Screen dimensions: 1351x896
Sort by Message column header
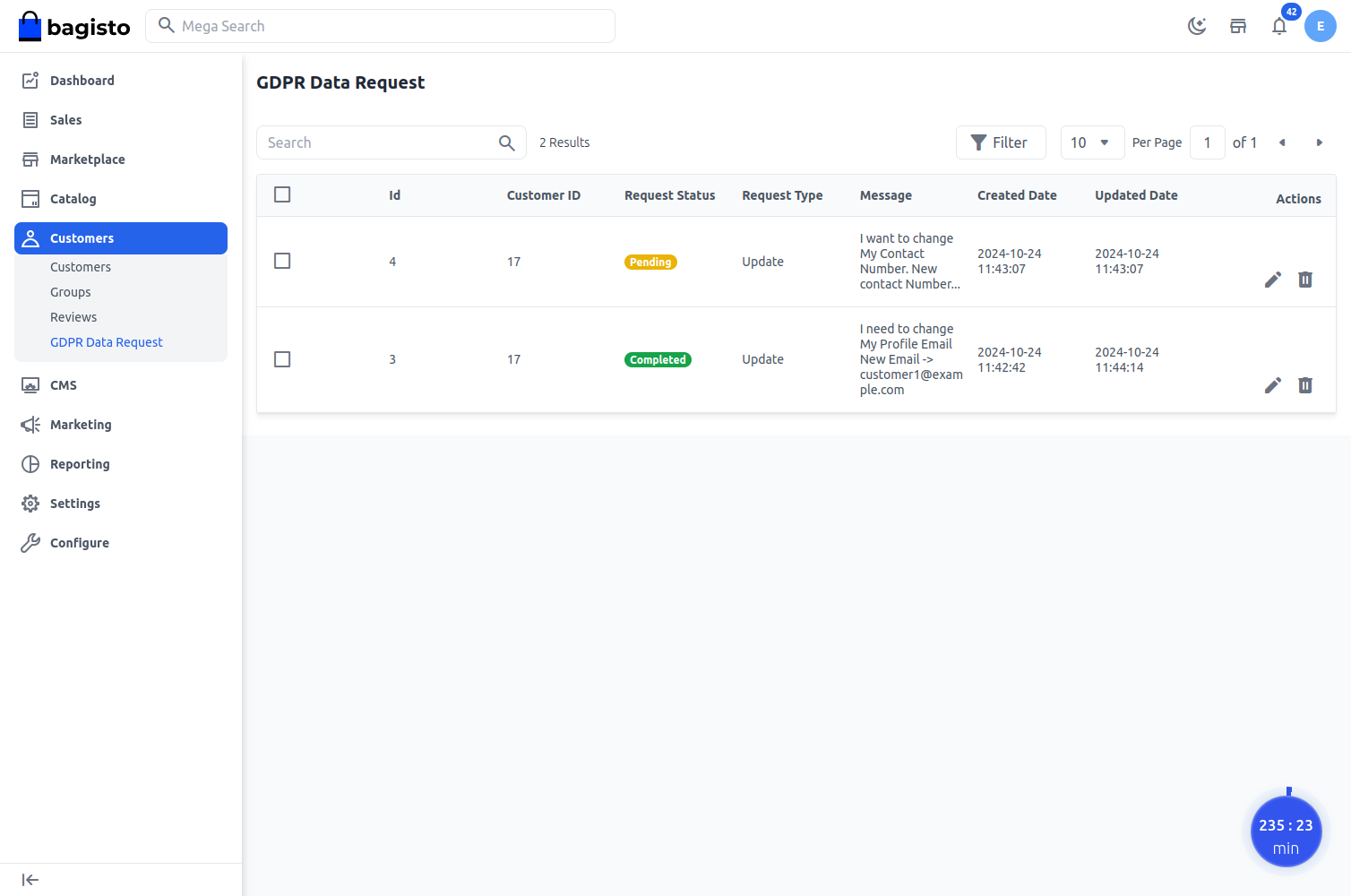click(886, 195)
